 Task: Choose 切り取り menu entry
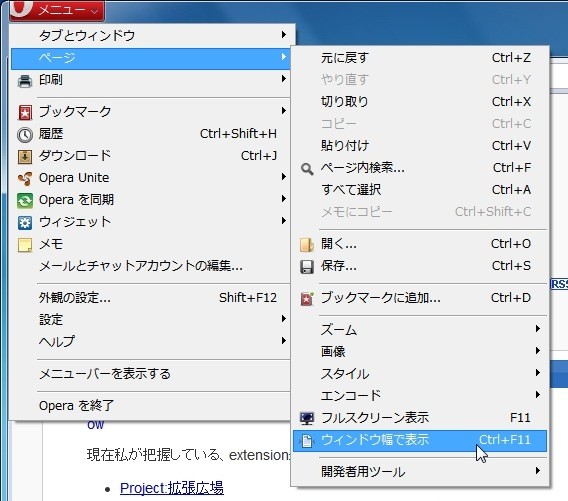pyautogui.click(x=420, y=102)
